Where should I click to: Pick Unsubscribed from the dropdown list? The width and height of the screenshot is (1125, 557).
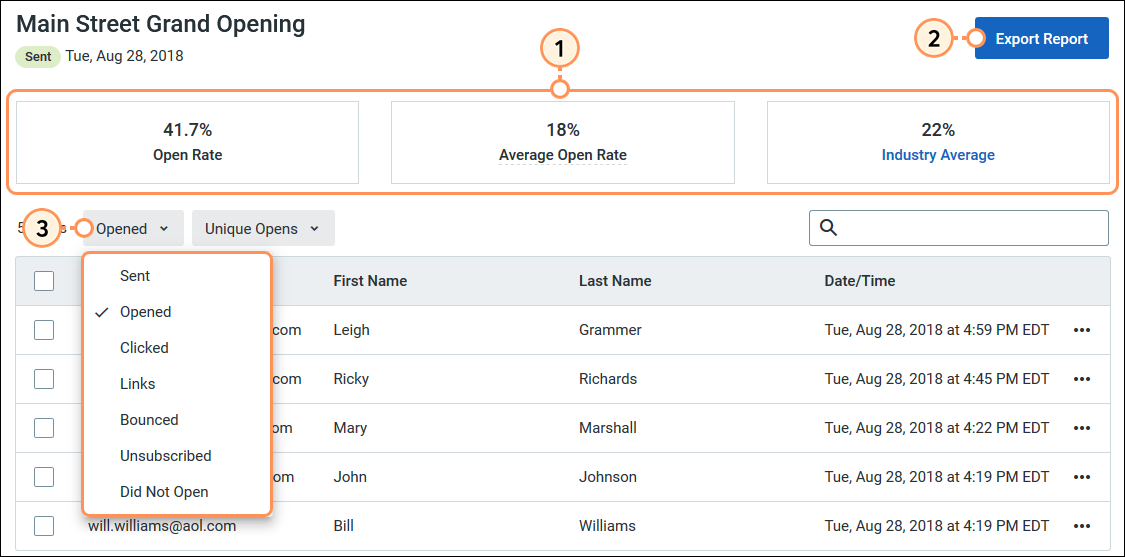[x=166, y=456]
